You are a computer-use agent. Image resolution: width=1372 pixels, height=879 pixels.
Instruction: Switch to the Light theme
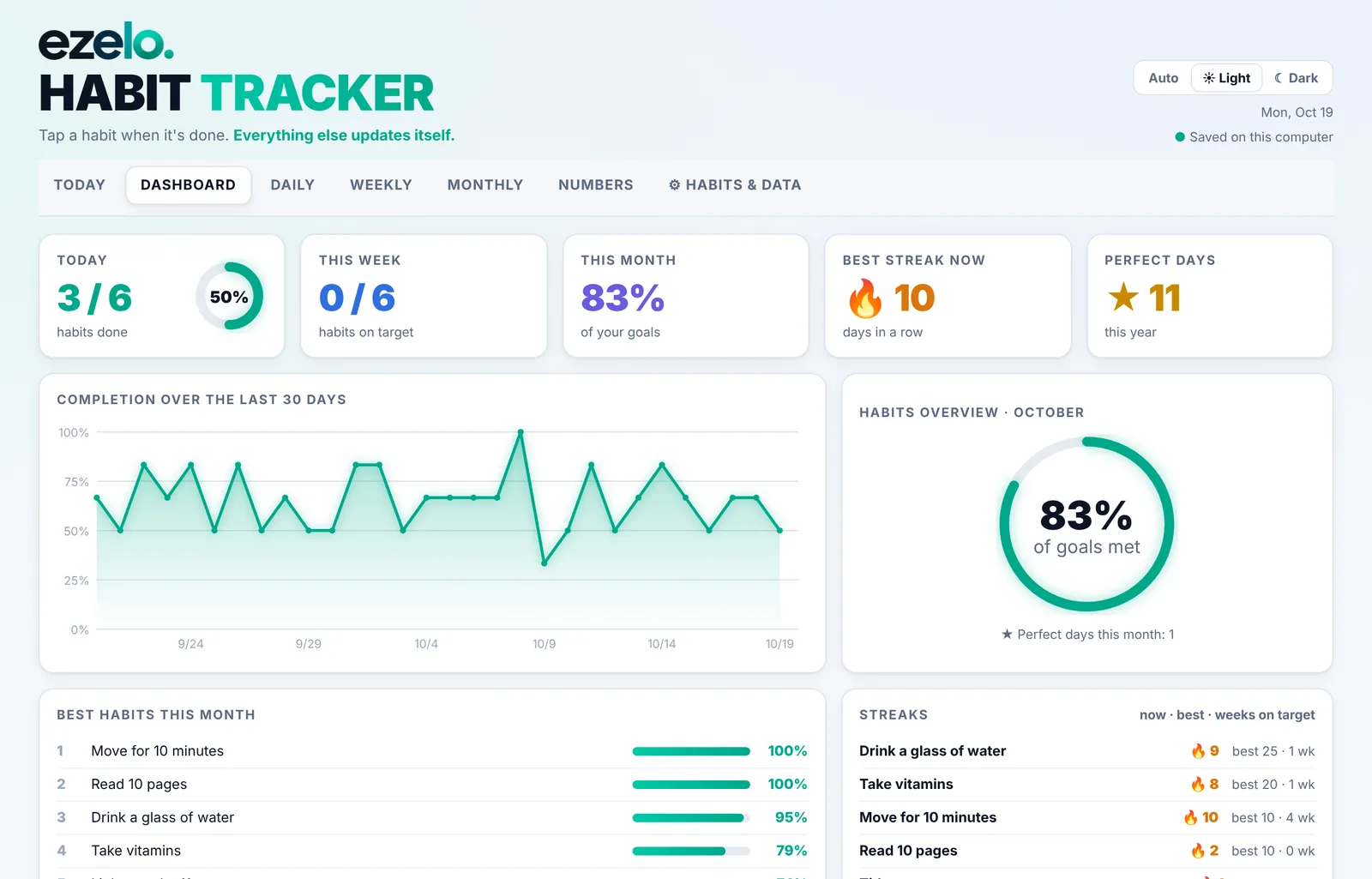pos(1226,78)
